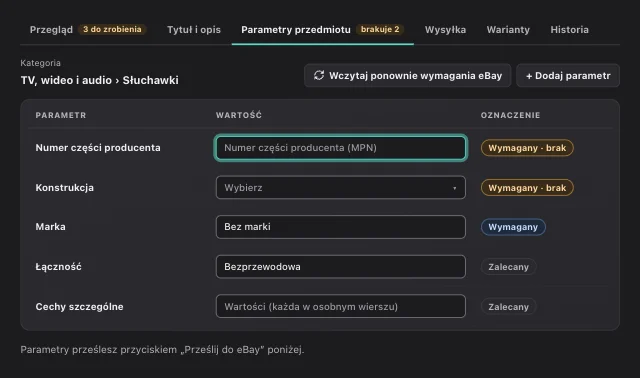Switch to the Tytuł i opis tab

pyautogui.click(x=194, y=30)
